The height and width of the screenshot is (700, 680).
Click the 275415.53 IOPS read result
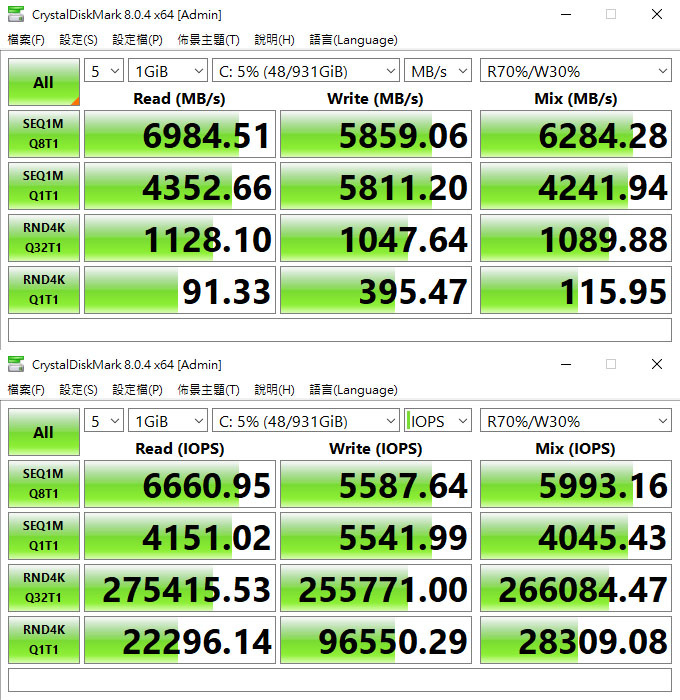click(x=180, y=588)
